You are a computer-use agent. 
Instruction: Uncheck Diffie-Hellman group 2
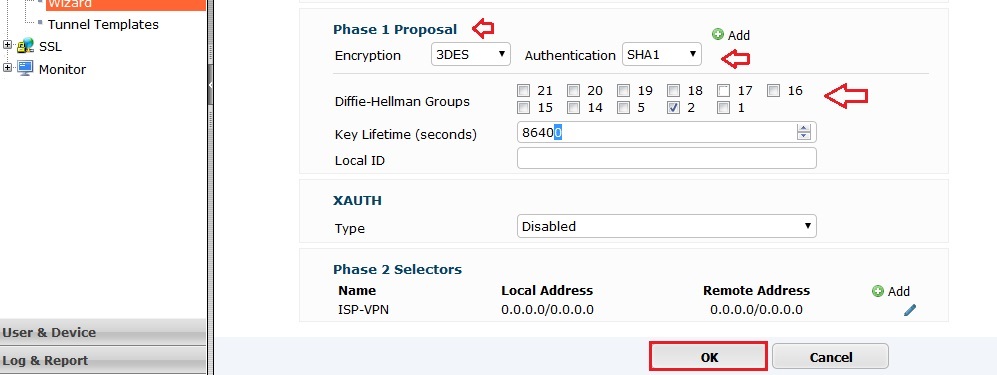pyautogui.click(x=674, y=108)
